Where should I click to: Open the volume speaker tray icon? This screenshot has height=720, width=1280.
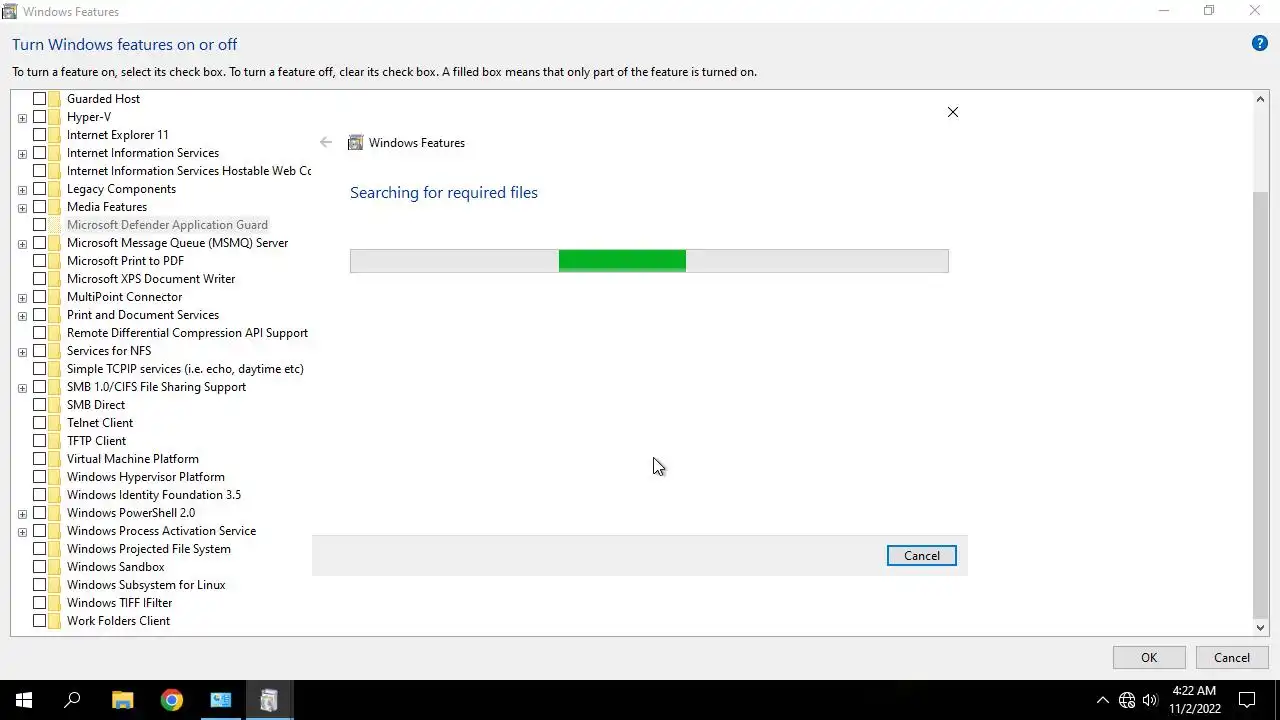1150,700
